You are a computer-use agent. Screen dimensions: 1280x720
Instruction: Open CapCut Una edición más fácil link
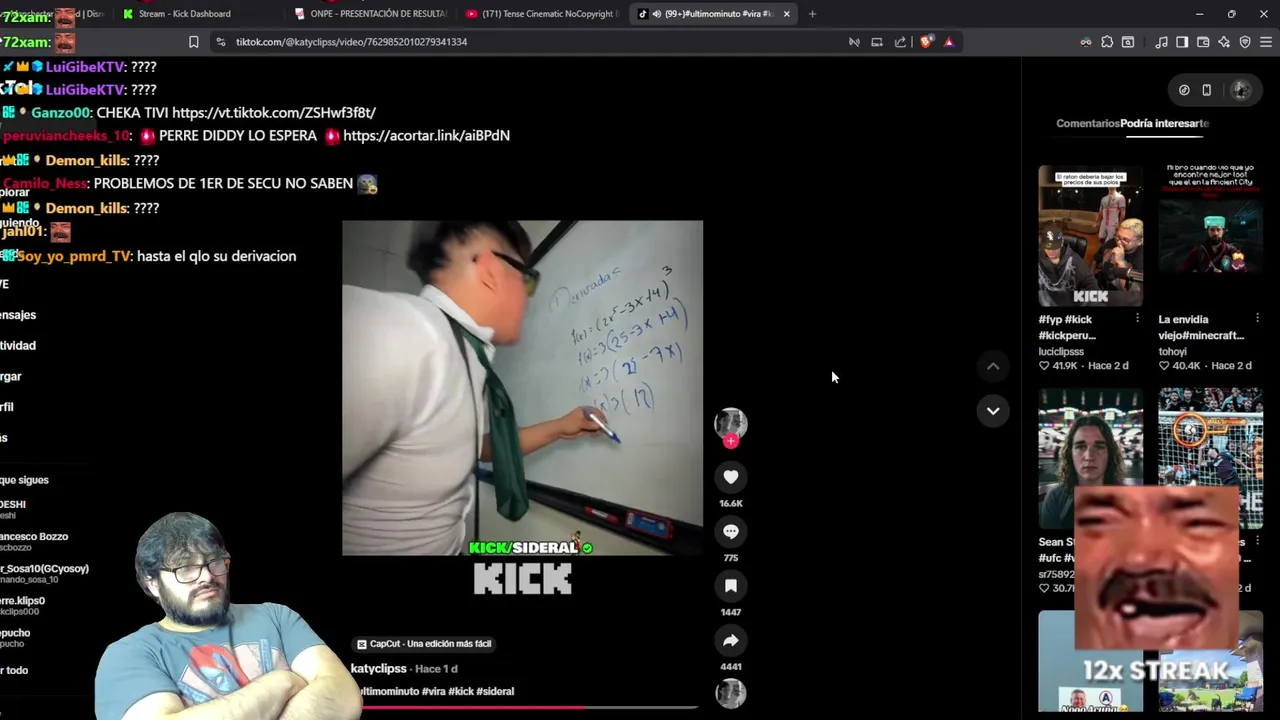pos(424,644)
